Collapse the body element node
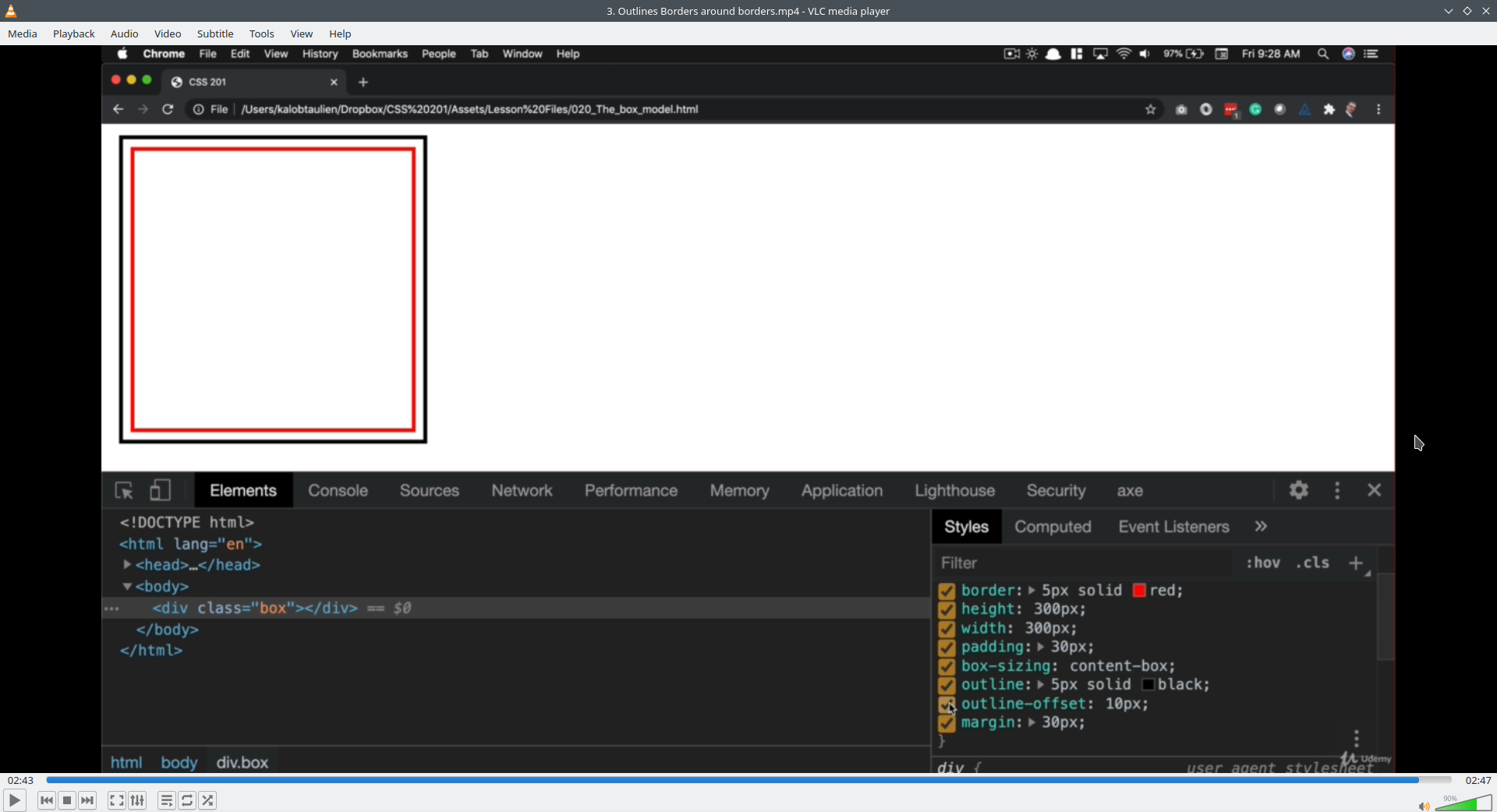This screenshot has width=1497, height=812. point(127,587)
